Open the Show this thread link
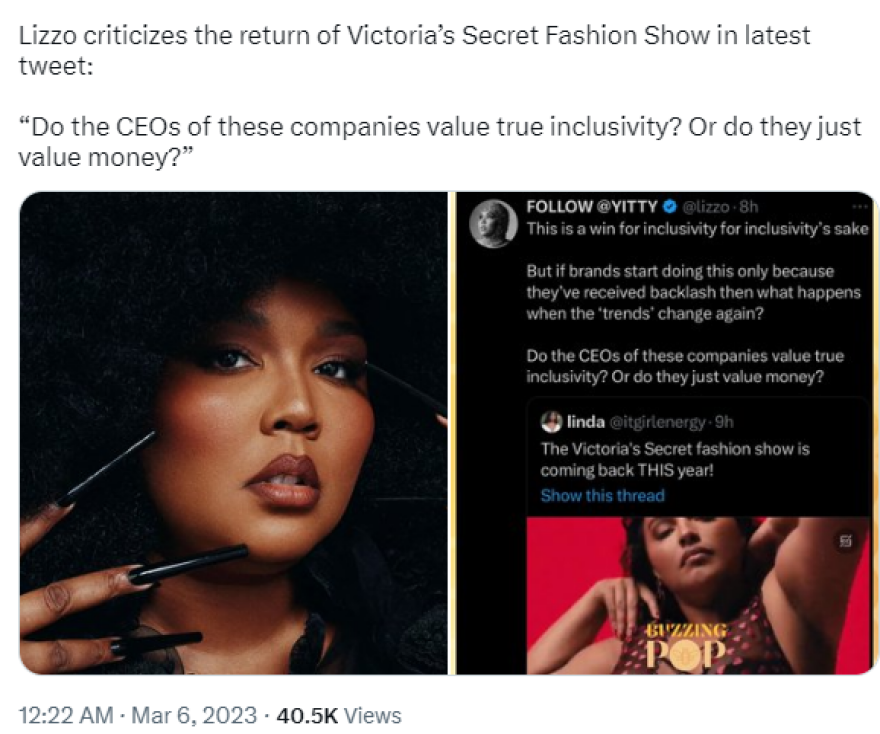Image resolution: width=880 pixels, height=734 pixels. coord(602,496)
